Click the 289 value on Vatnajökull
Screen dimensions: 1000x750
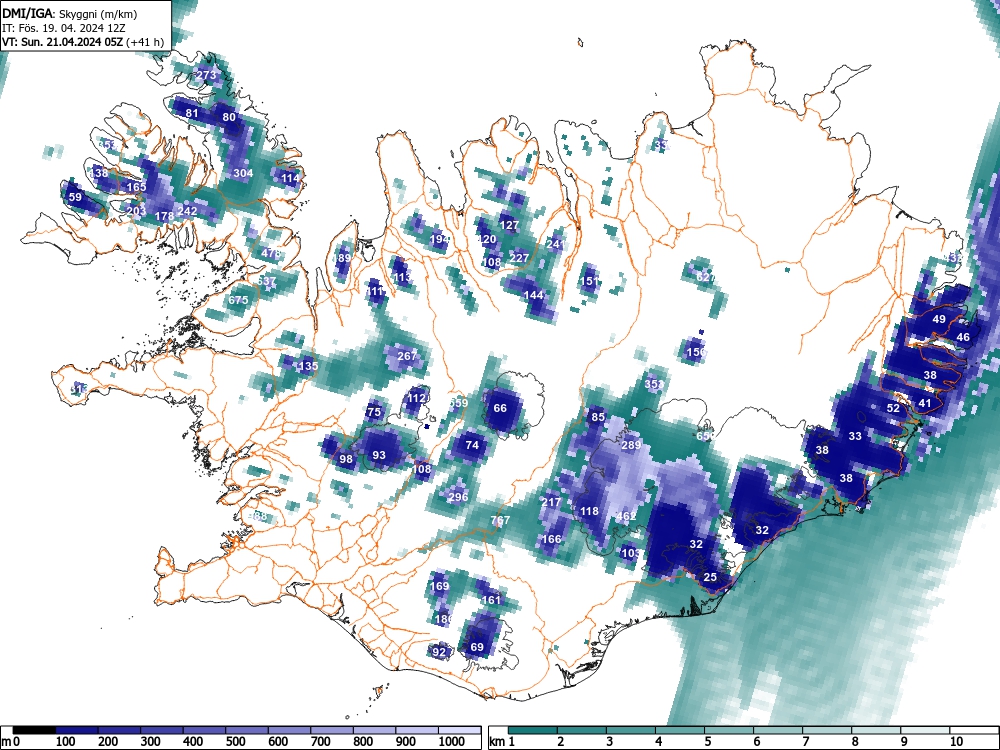tap(631, 445)
